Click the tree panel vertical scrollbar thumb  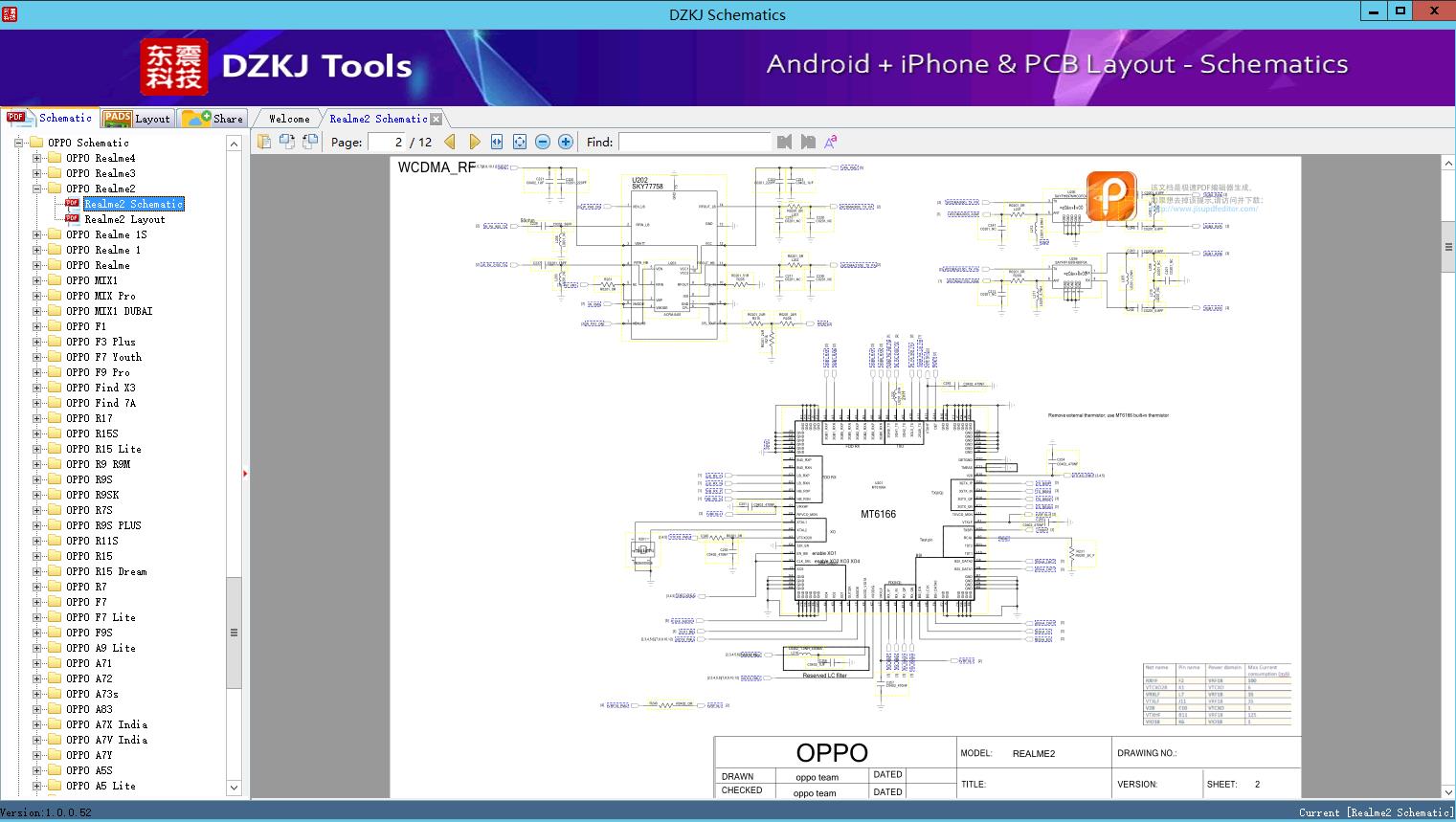click(x=234, y=633)
